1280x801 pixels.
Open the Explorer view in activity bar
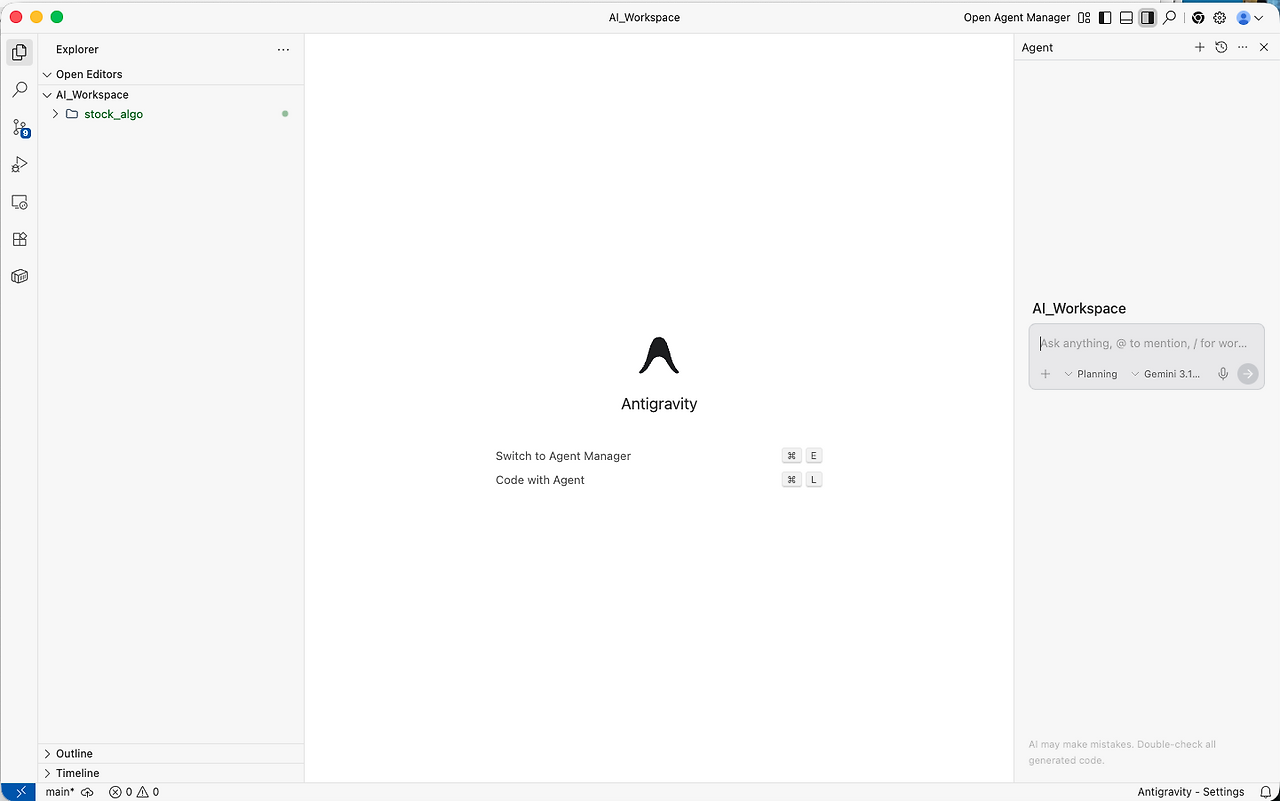(19, 52)
